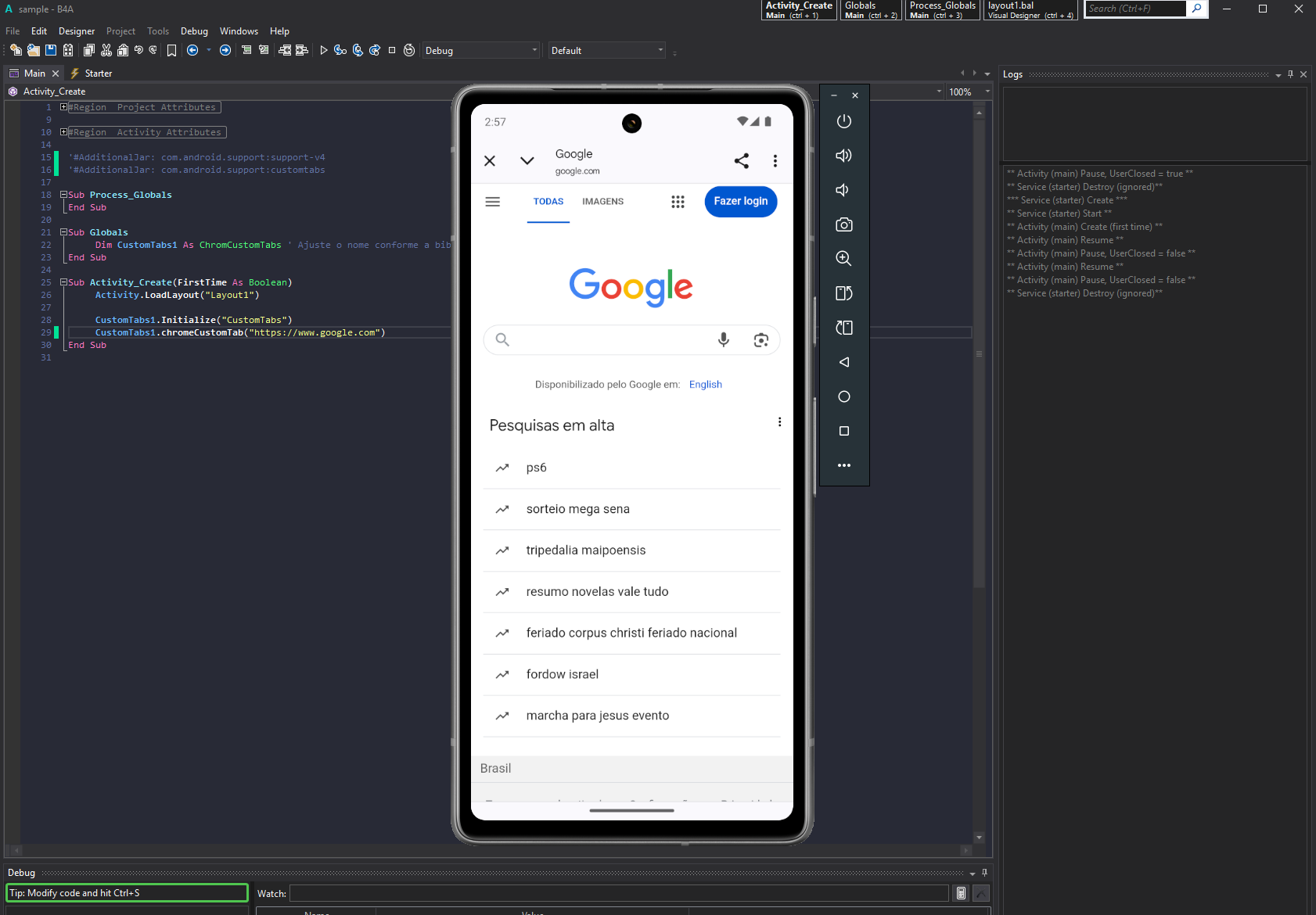Lower the emulator volume
Viewport: 1316px width, 915px height.
click(843, 190)
